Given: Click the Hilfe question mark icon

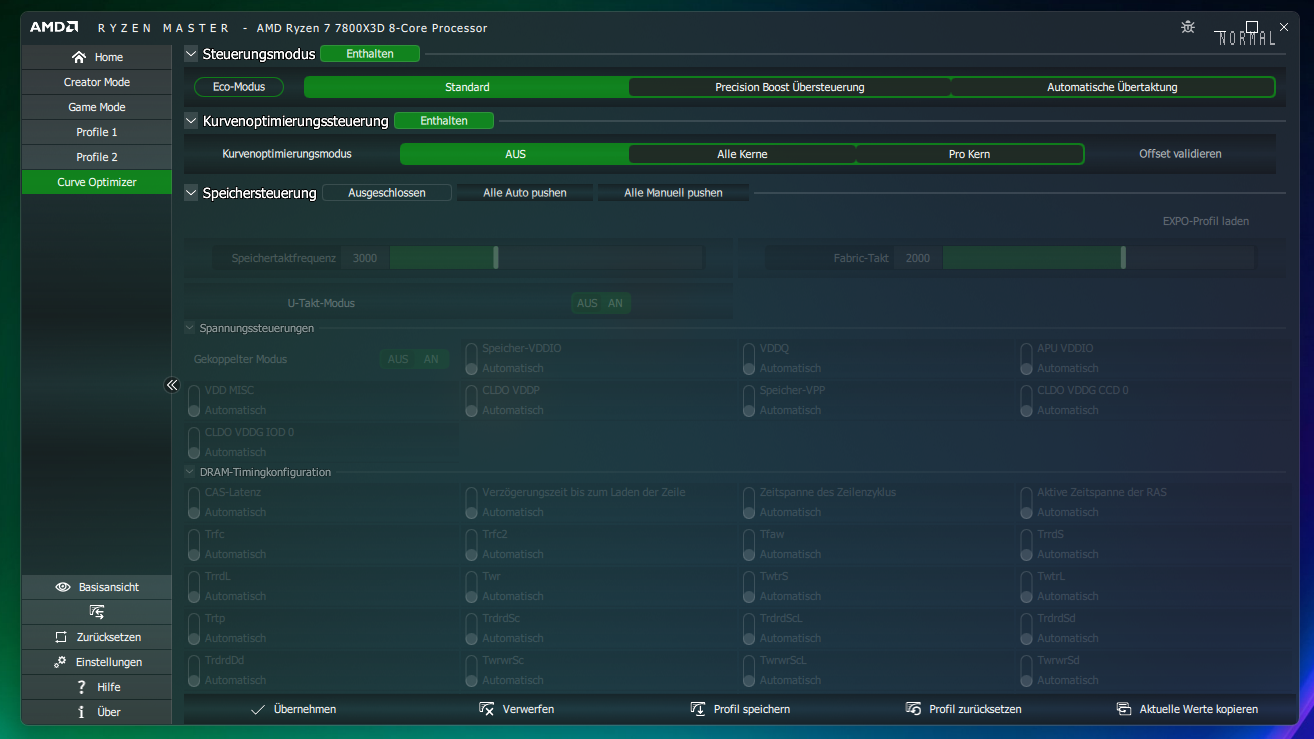Looking at the screenshot, I should coord(81,687).
